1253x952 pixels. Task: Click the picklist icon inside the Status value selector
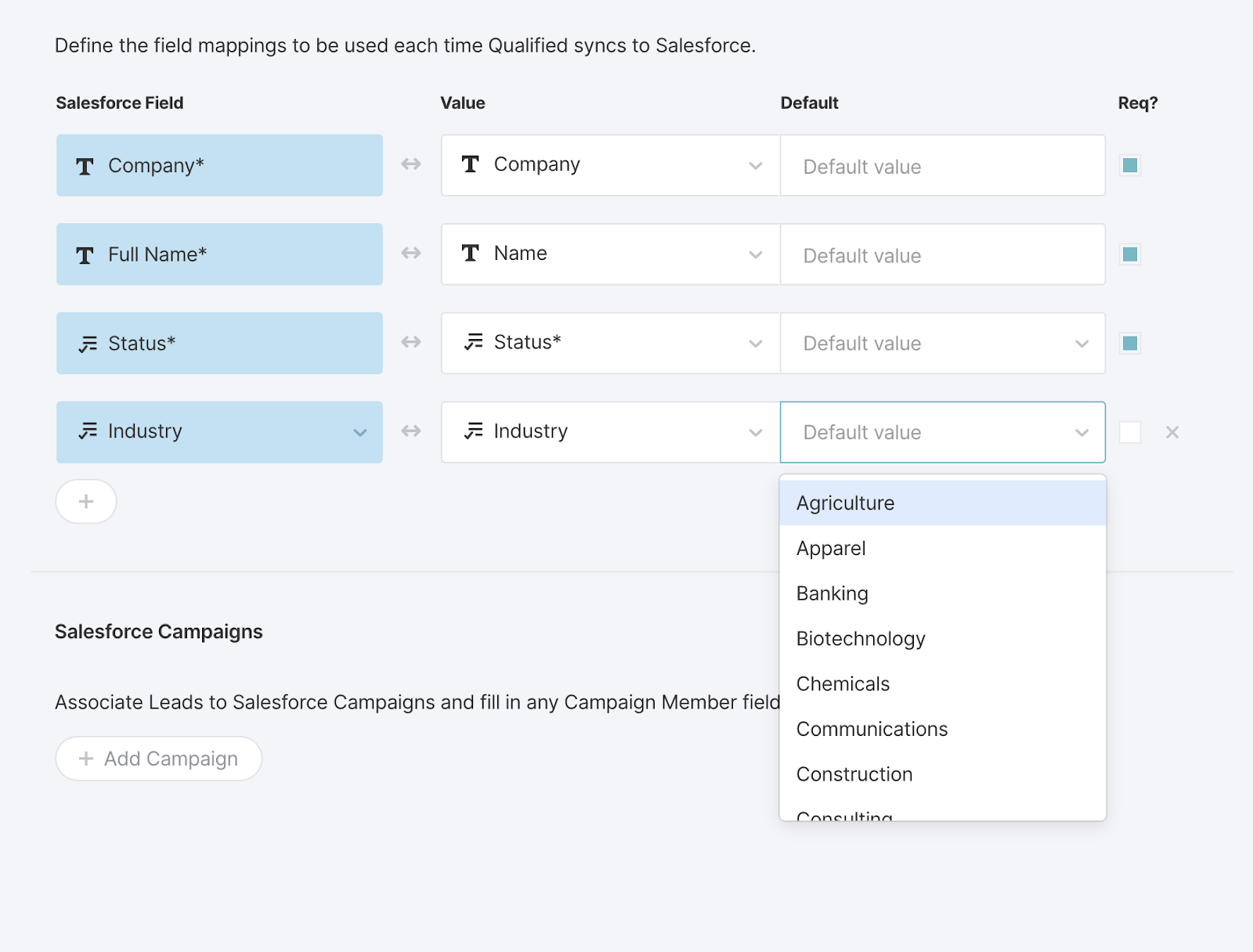coord(470,342)
